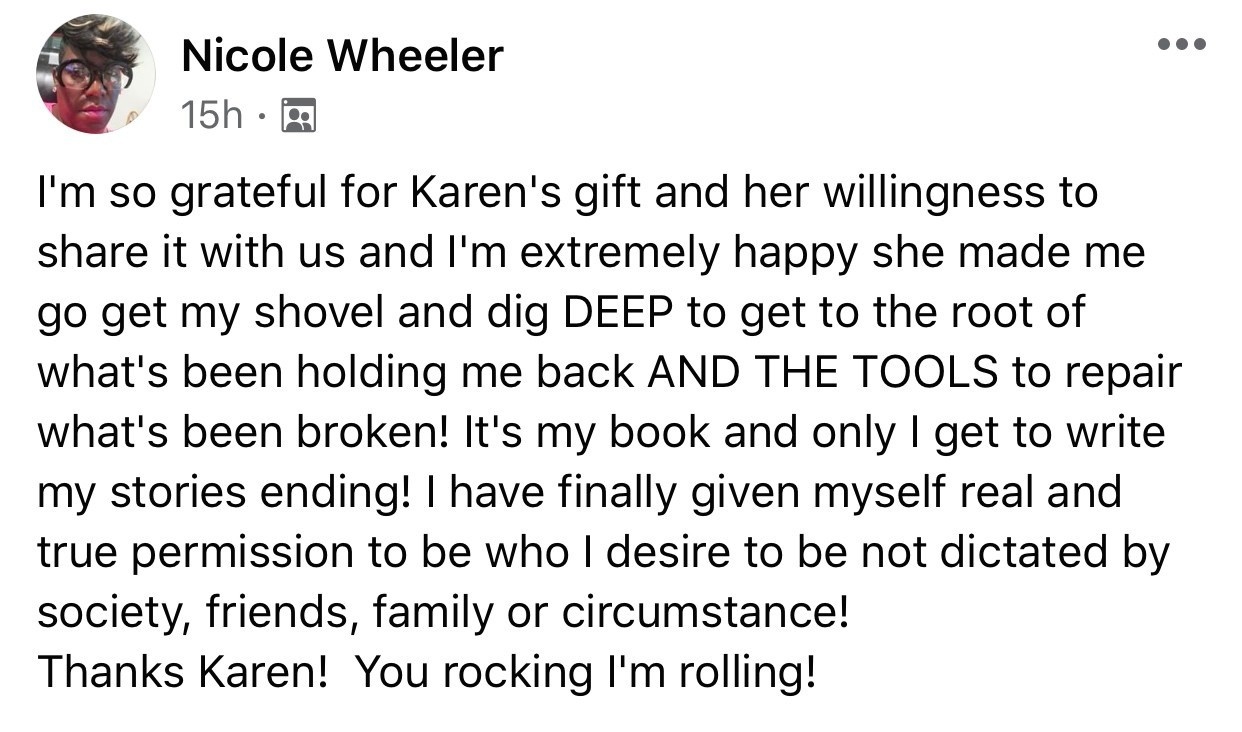Open the three-dot post options menu
1242x732 pixels.
(1181, 44)
